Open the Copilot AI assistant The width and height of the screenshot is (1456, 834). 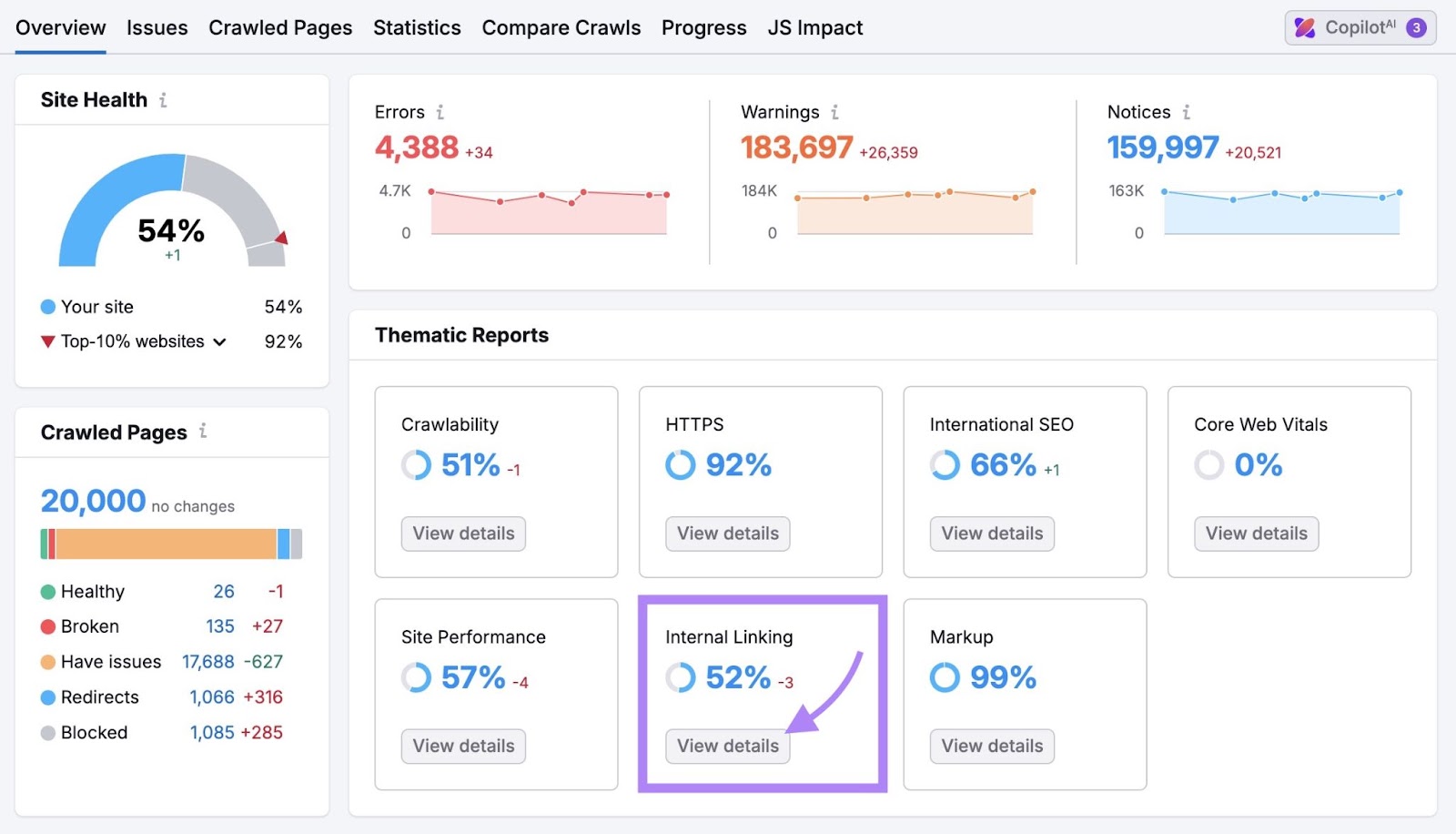1358,27
